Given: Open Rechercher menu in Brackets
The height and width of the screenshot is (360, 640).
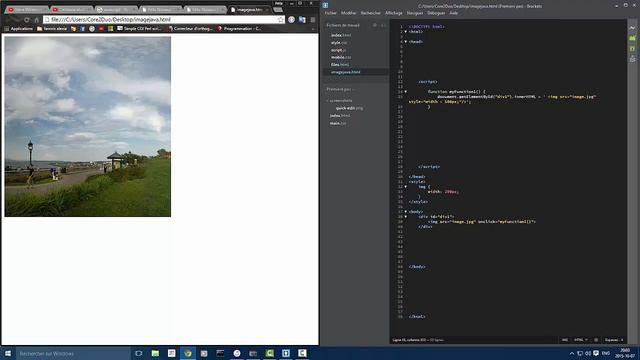Looking at the screenshot, I should click(371, 13).
